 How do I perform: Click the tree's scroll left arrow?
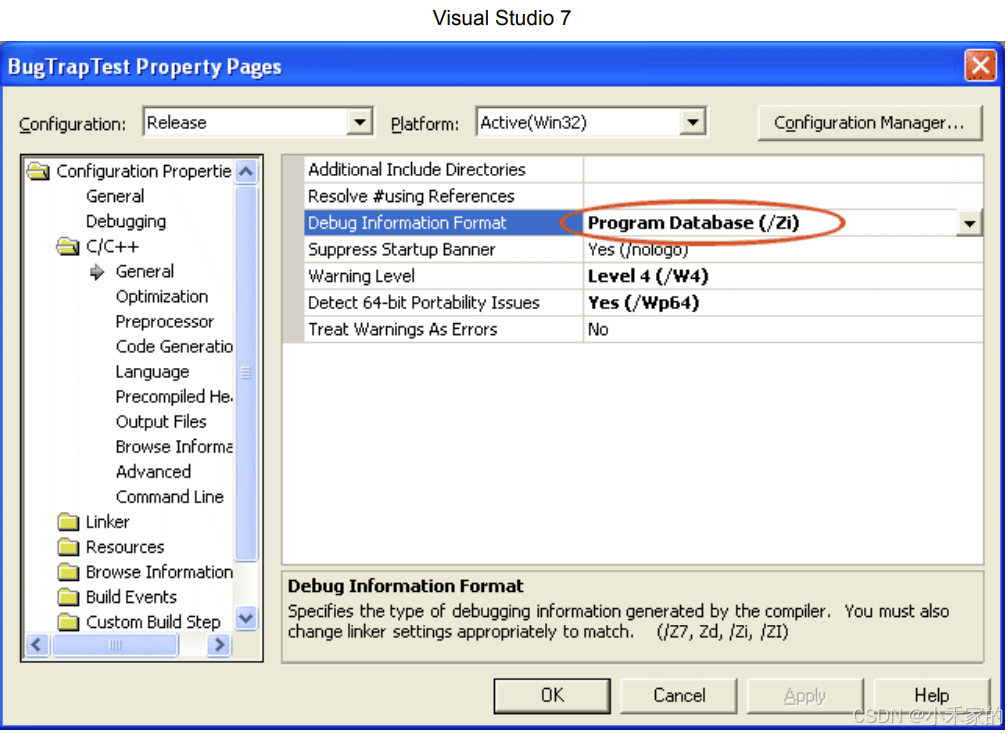click(37, 645)
